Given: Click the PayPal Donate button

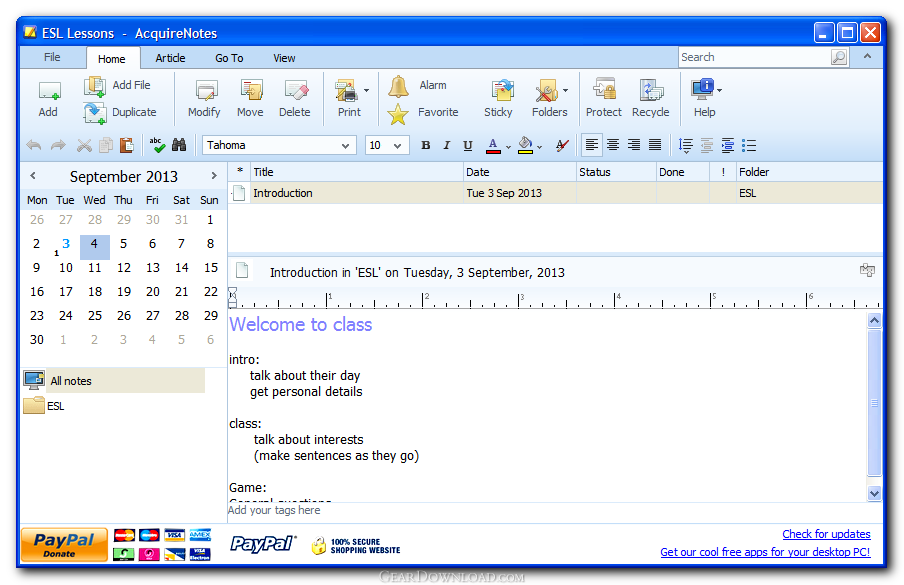Looking at the screenshot, I should (64, 544).
